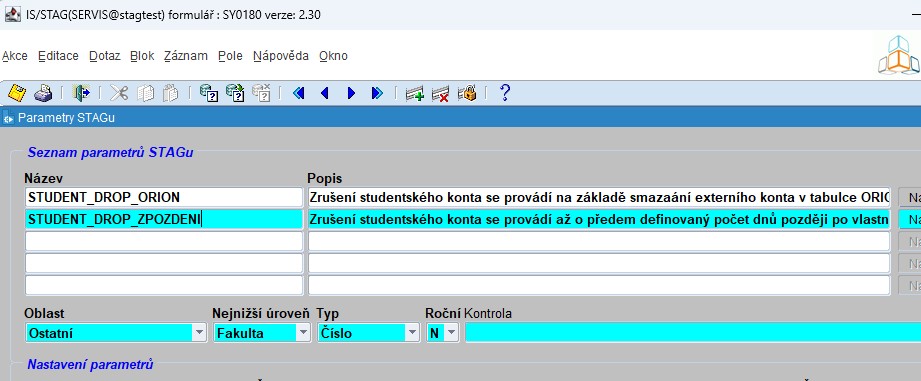Click the Cancel Query icon
This screenshot has width=921, height=381.
pos(261,93)
